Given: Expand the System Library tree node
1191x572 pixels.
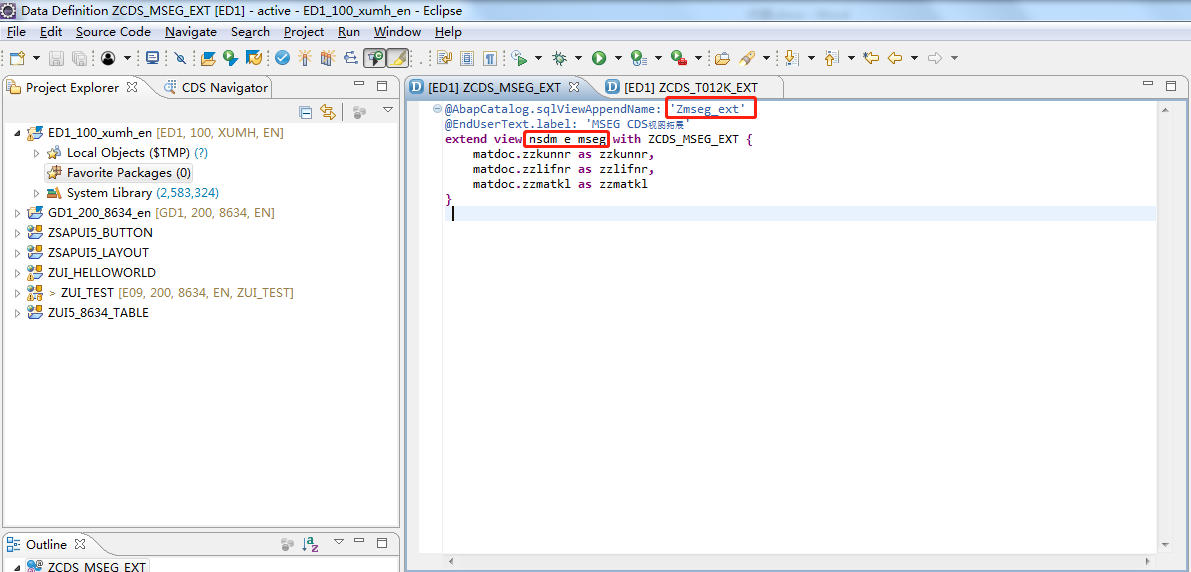Looking at the screenshot, I should click(37, 193).
